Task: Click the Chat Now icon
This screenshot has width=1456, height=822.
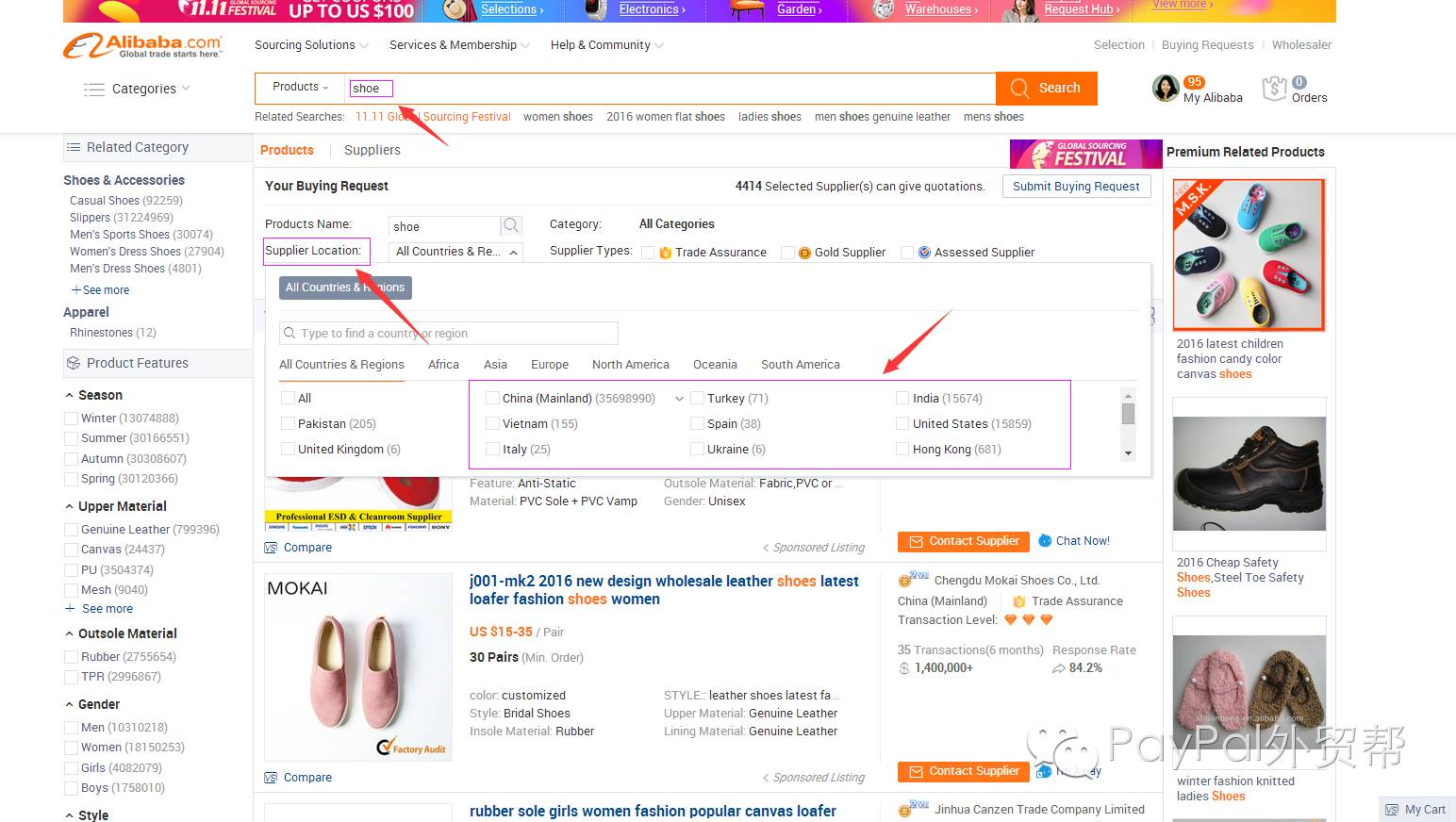Action: click(x=1045, y=541)
